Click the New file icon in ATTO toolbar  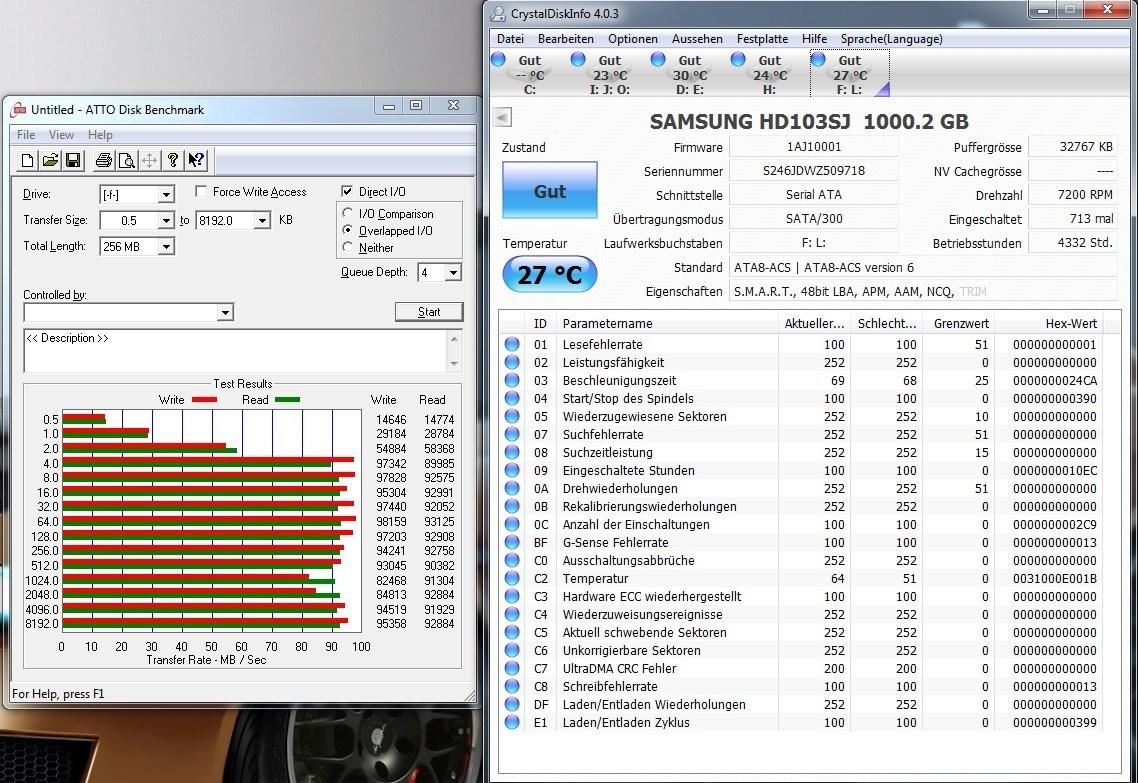pyautogui.click(x=27, y=160)
